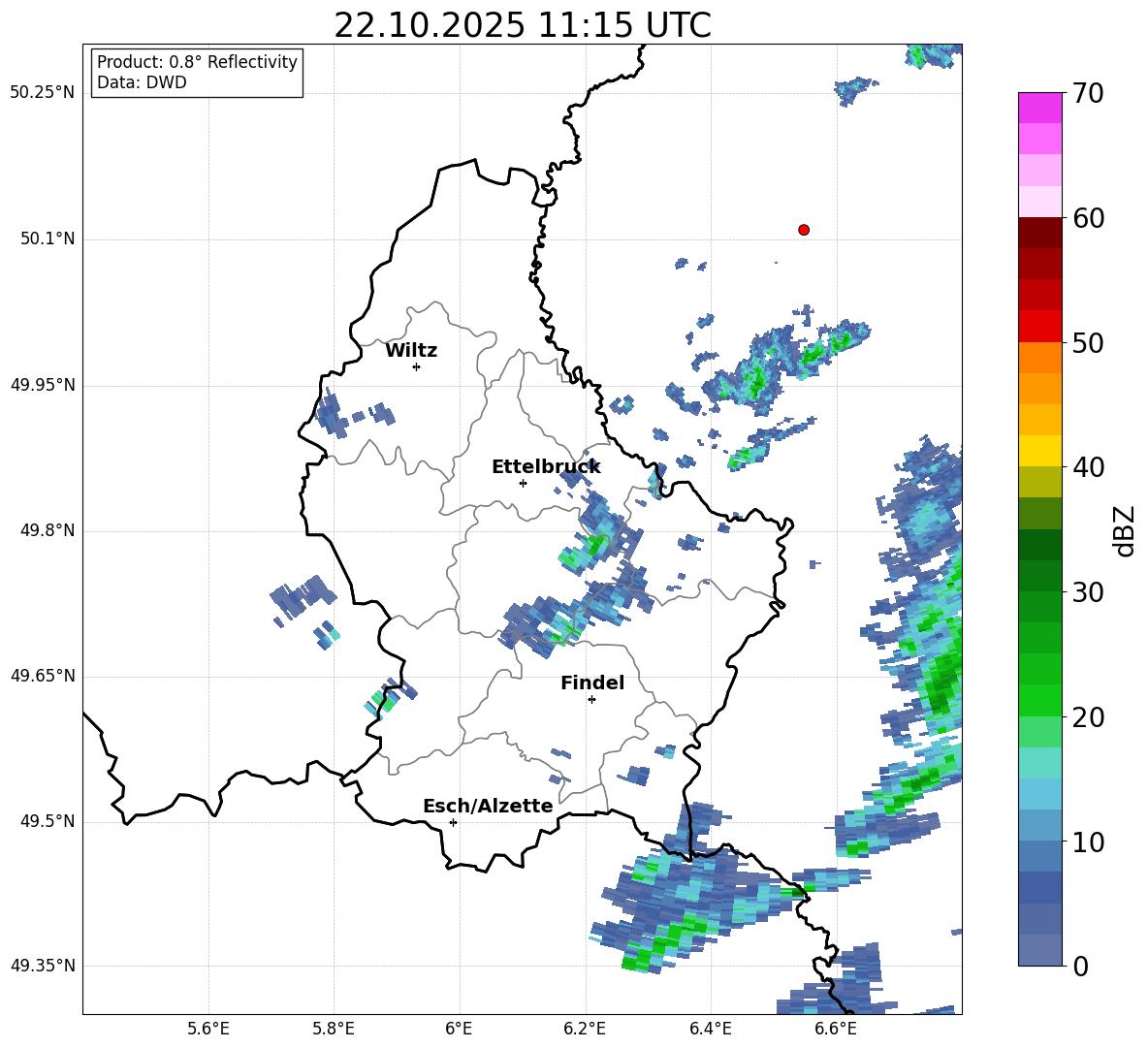
Task: Click the 0 value on the colorbar
Action: (1079, 966)
